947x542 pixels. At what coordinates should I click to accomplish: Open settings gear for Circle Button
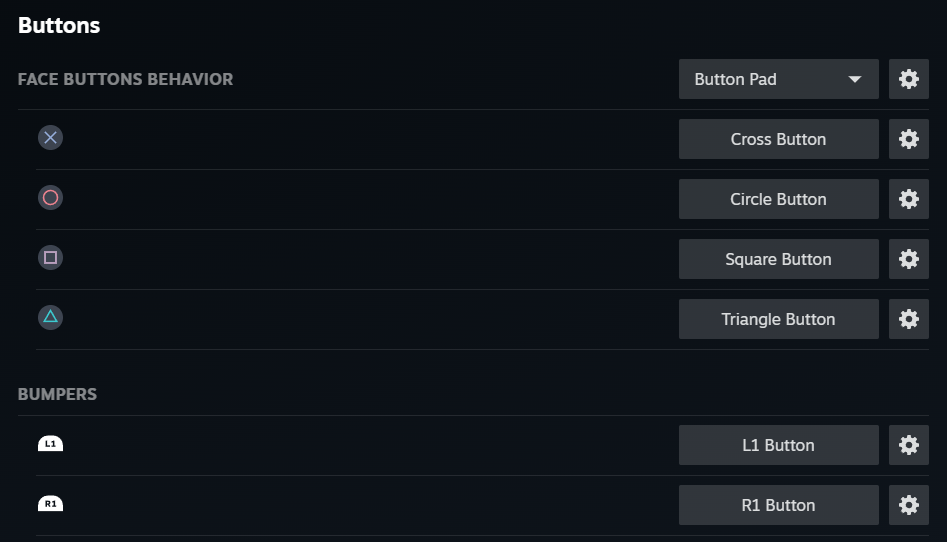pyautogui.click(x=908, y=199)
